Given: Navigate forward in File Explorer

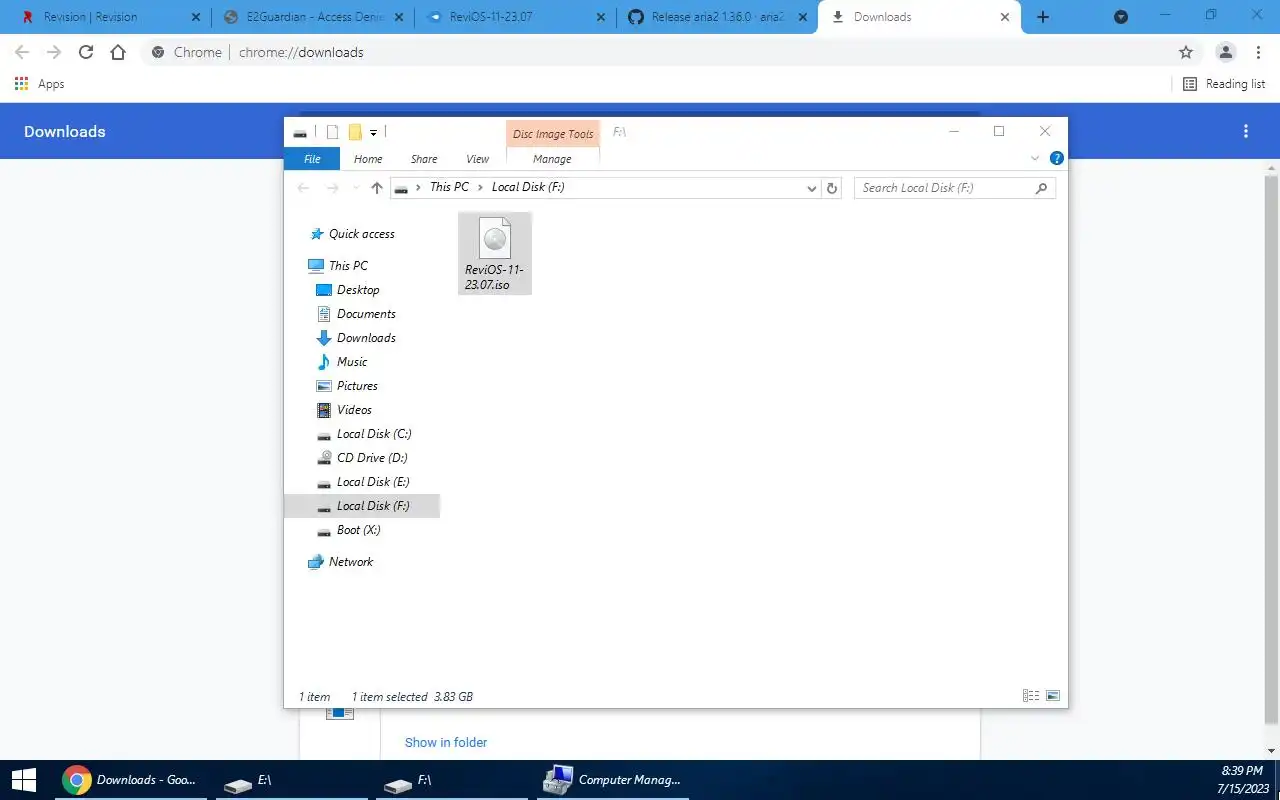Looking at the screenshot, I should pyautogui.click(x=333, y=188).
